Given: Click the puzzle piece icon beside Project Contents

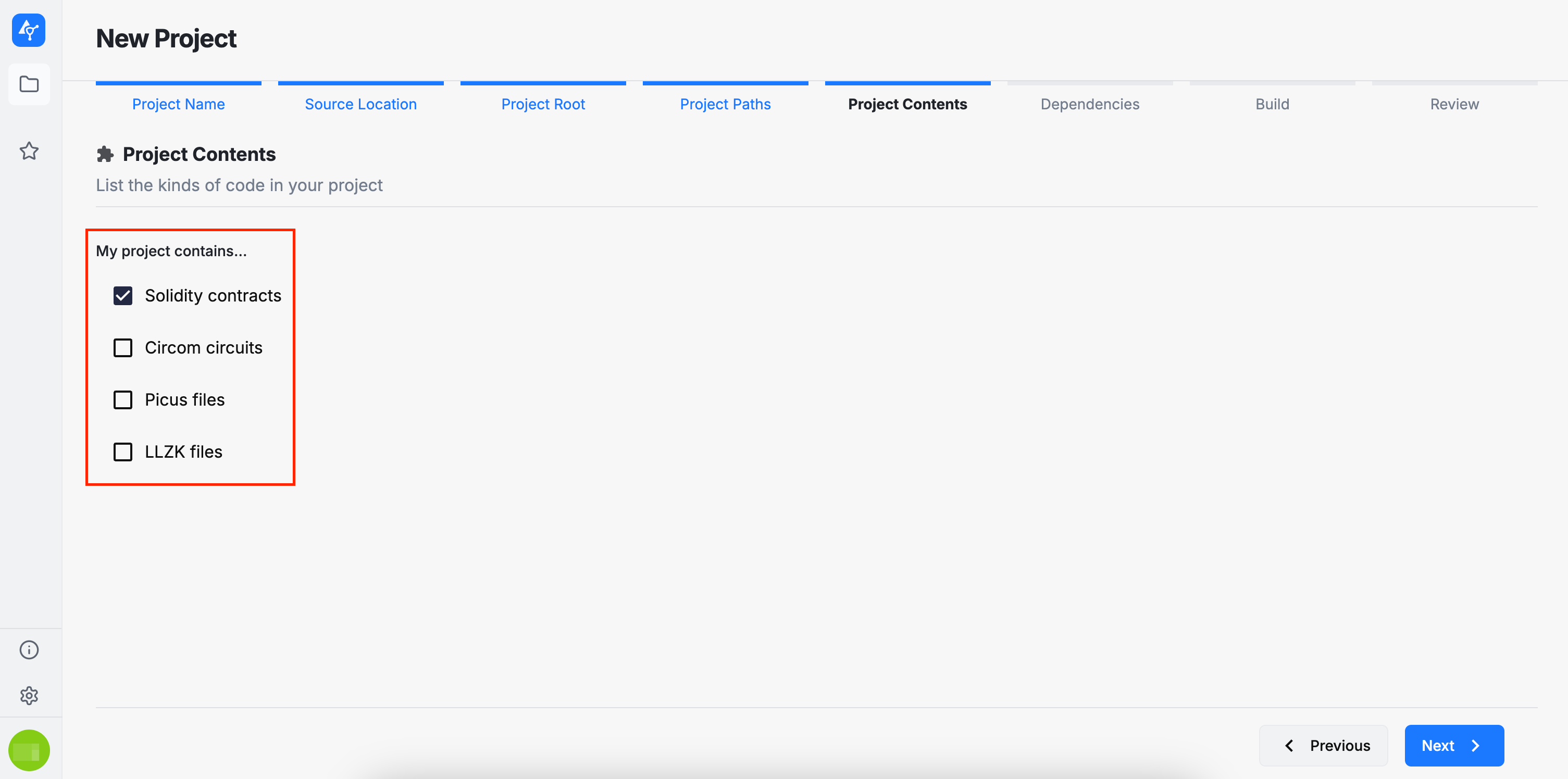Looking at the screenshot, I should tap(105, 155).
